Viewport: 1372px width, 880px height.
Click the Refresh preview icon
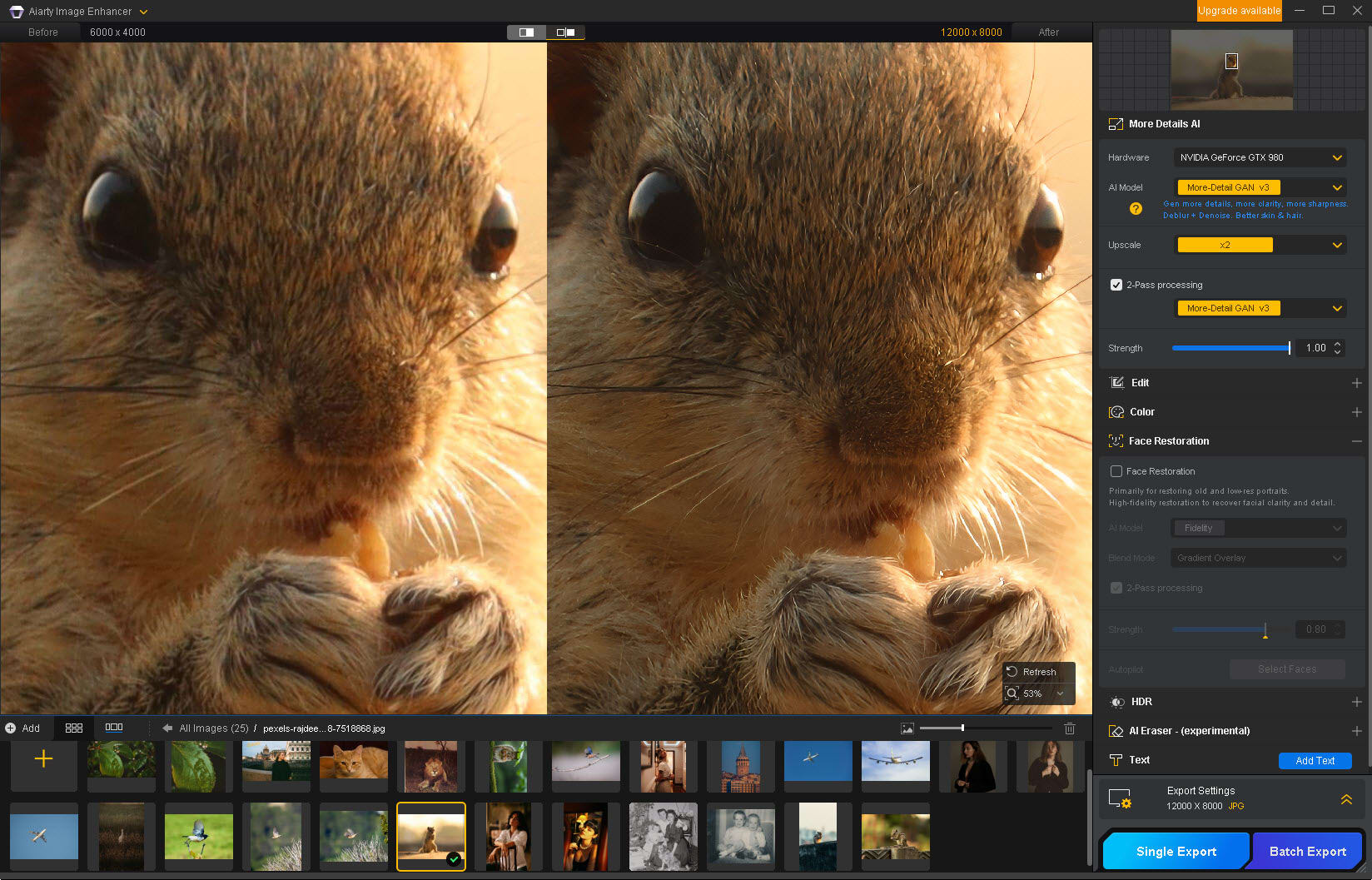point(1012,672)
